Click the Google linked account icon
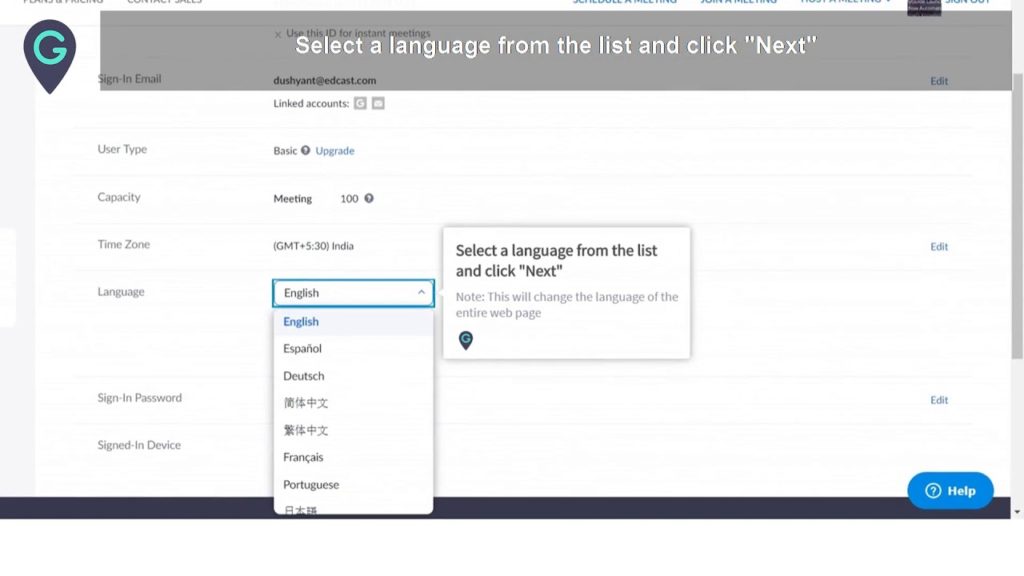 361,102
